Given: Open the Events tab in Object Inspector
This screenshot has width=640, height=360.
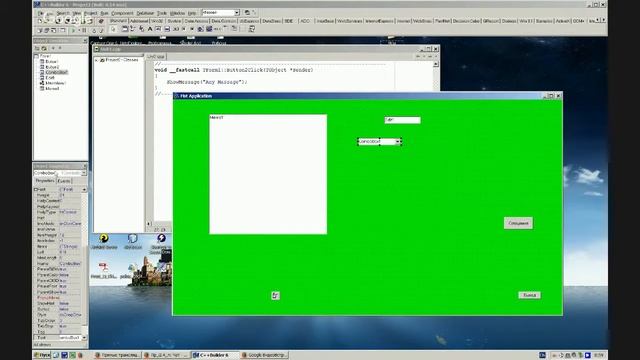Looking at the screenshot, I should click(x=64, y=181).
